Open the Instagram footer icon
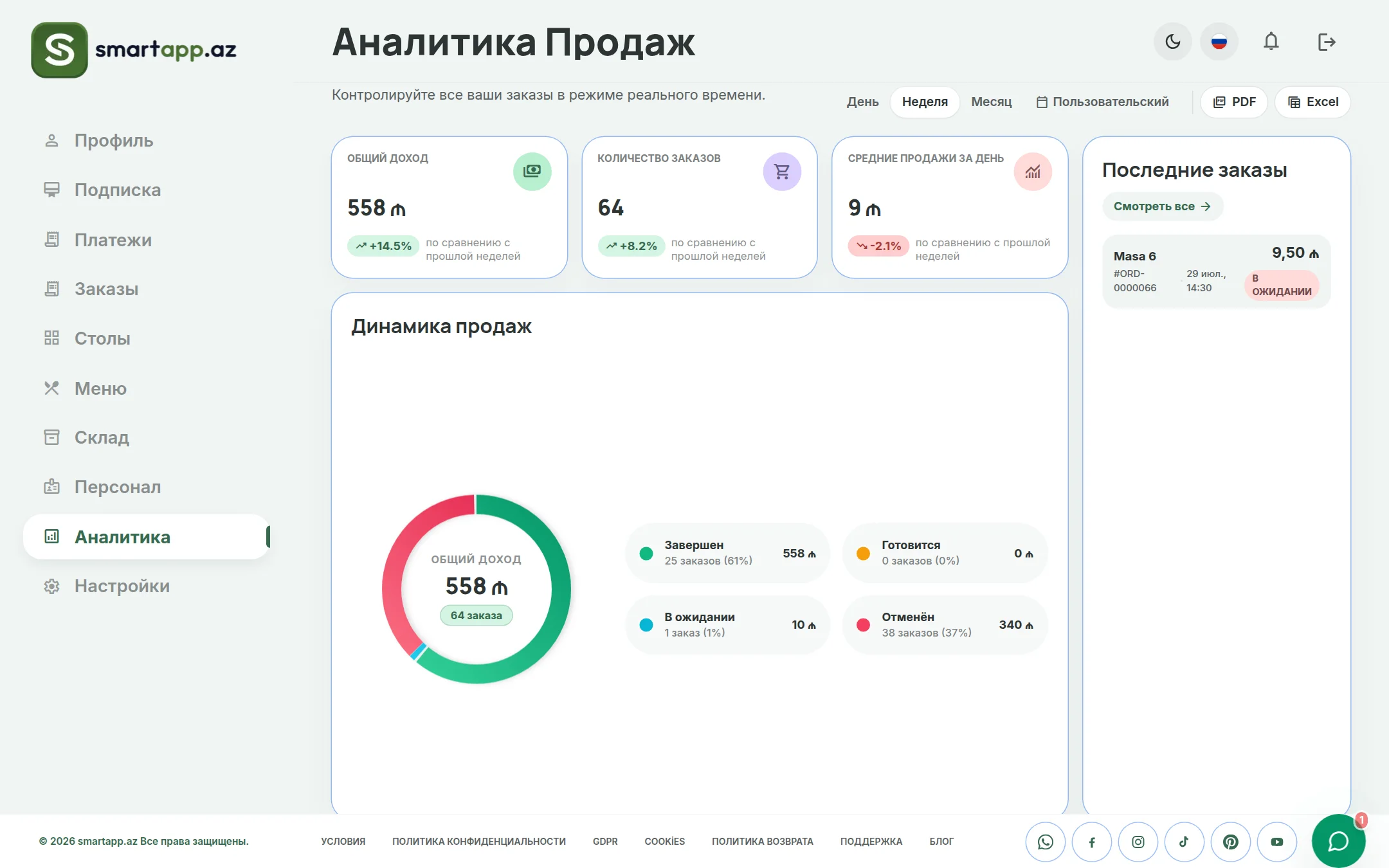This screenshot has width=1389, height=868. (x=1138, y=842)
